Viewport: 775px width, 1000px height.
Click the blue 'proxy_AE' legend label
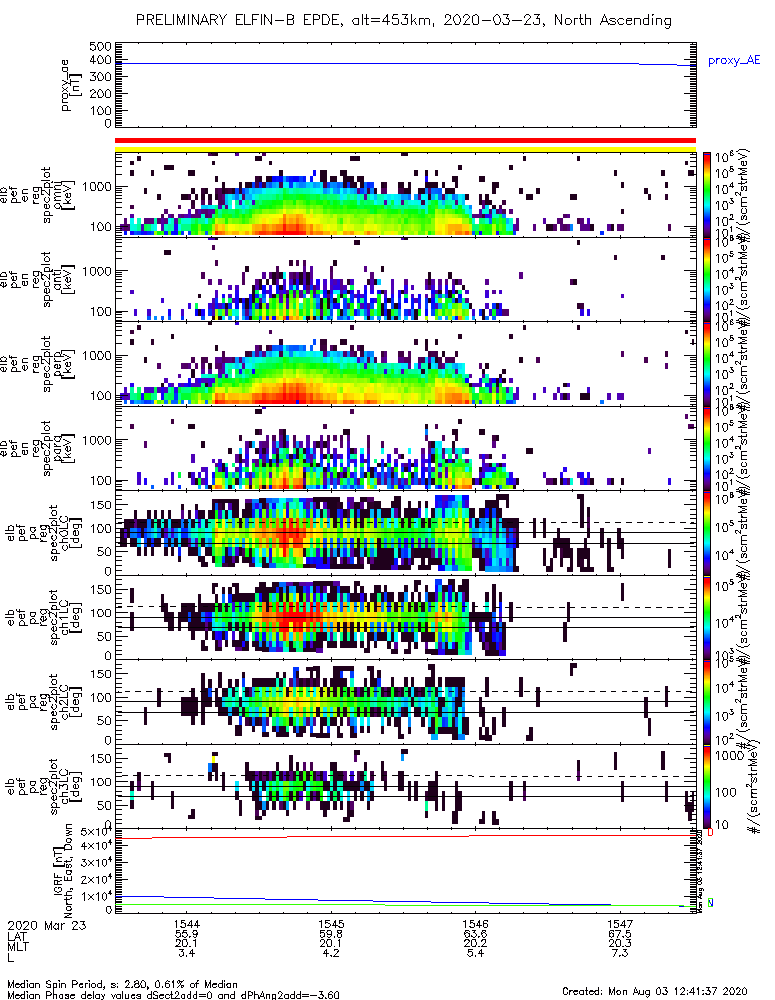click(x=734, y=61)
